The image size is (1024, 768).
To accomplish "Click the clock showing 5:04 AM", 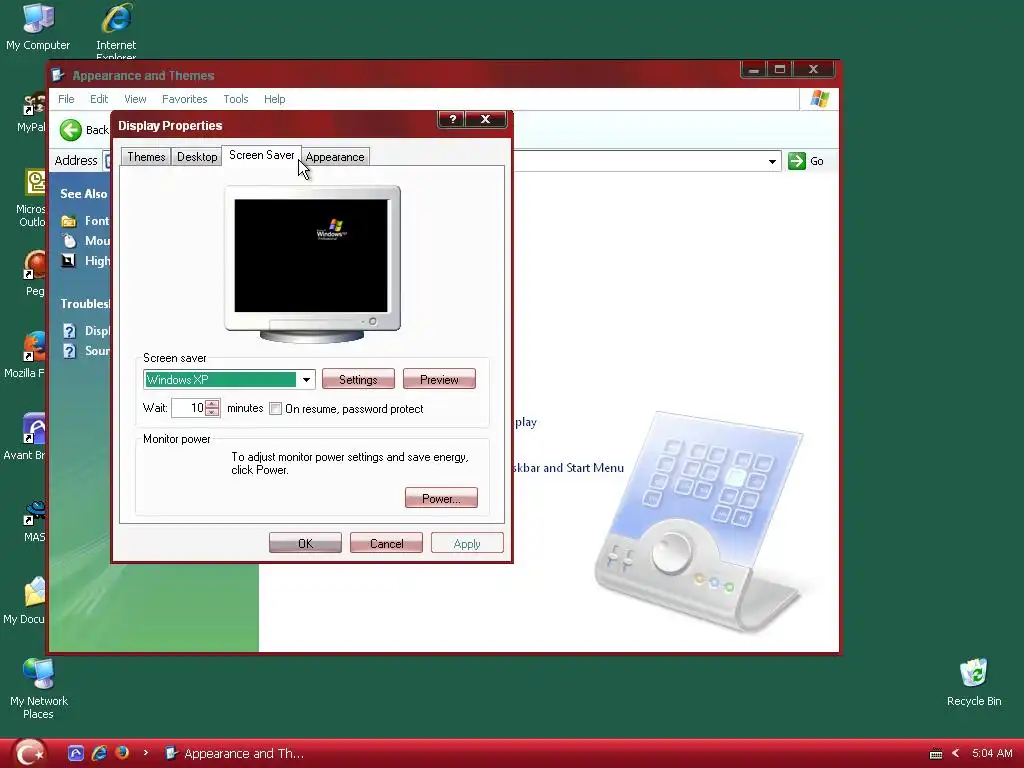I will (992, 753).
